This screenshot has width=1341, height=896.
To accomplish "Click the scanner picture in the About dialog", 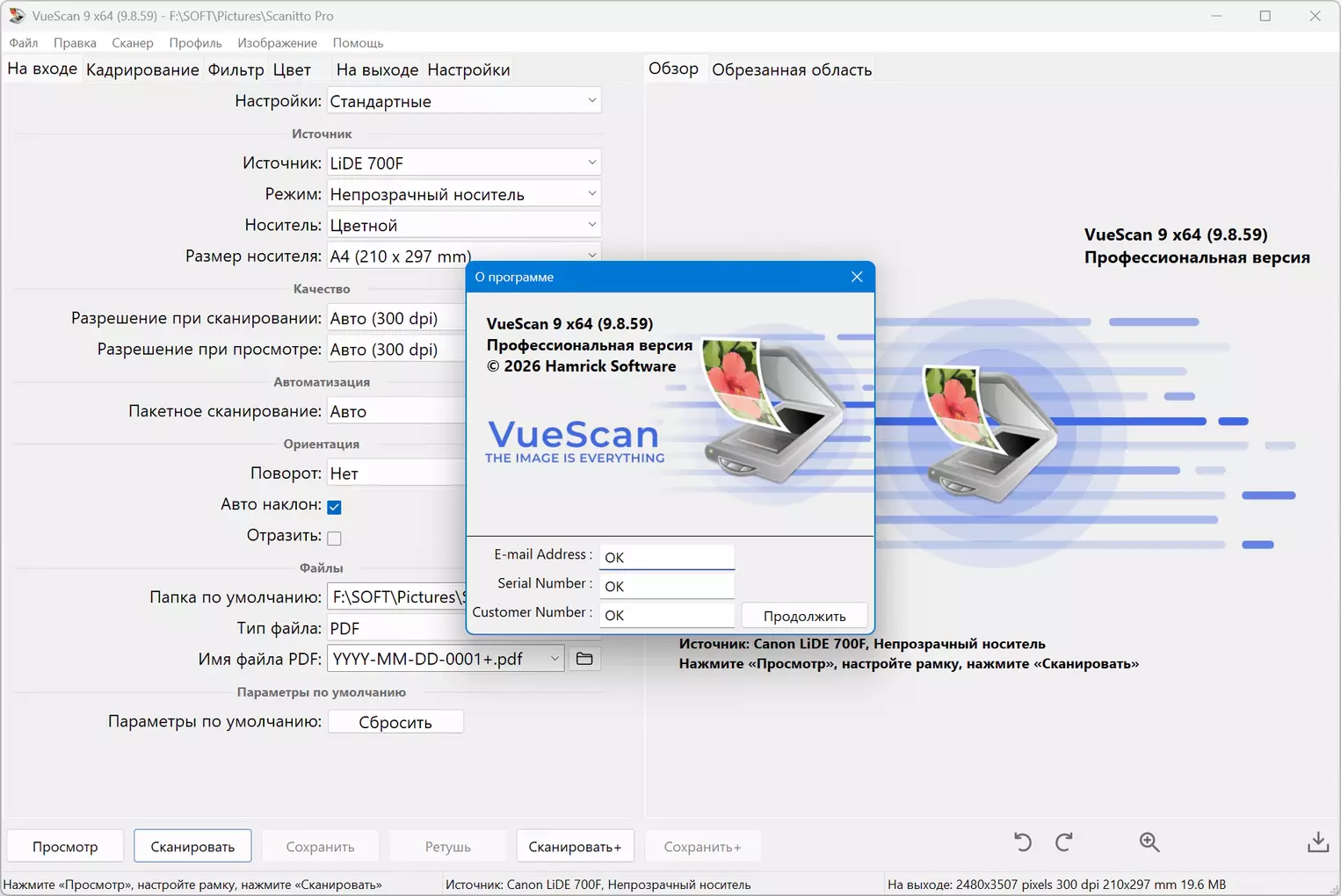I will 773,409.
